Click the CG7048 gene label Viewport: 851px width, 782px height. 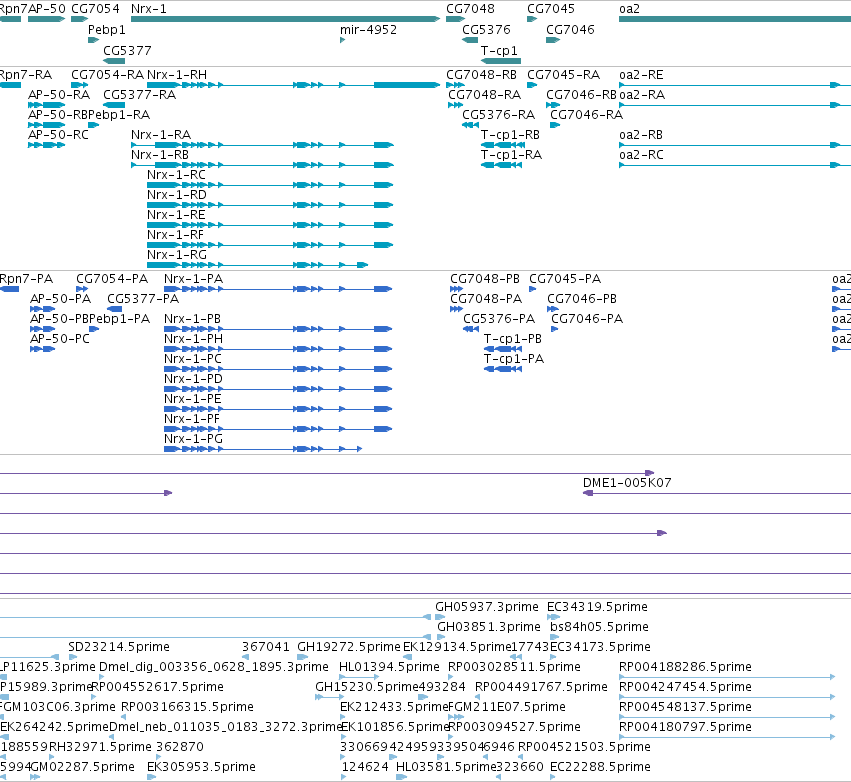(x=470, y=9)
